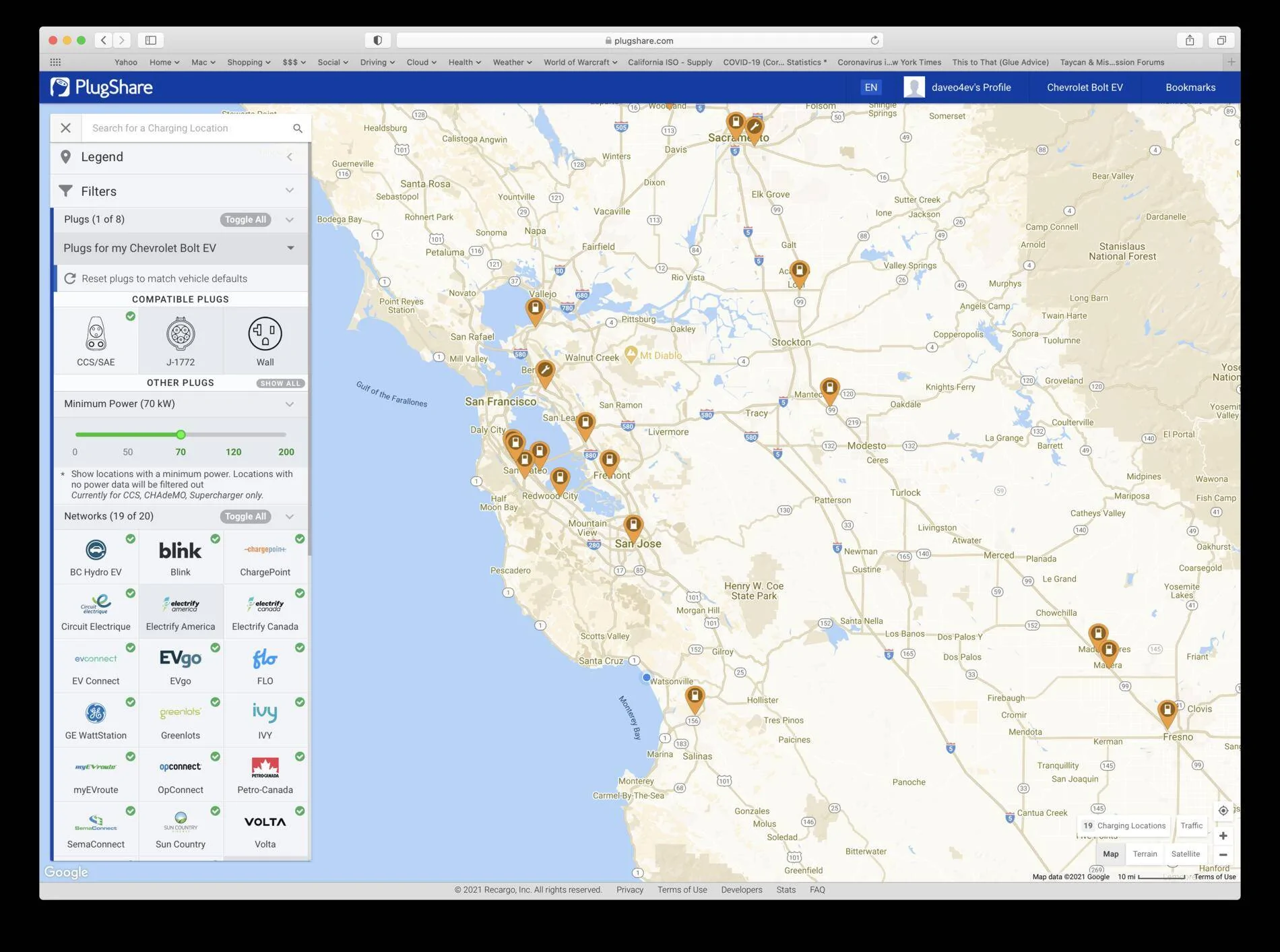Image resolution: width=1280 pixels, height=952 pixels.
Task: Click Toggle All for Plugs
Action: (245, 220)
